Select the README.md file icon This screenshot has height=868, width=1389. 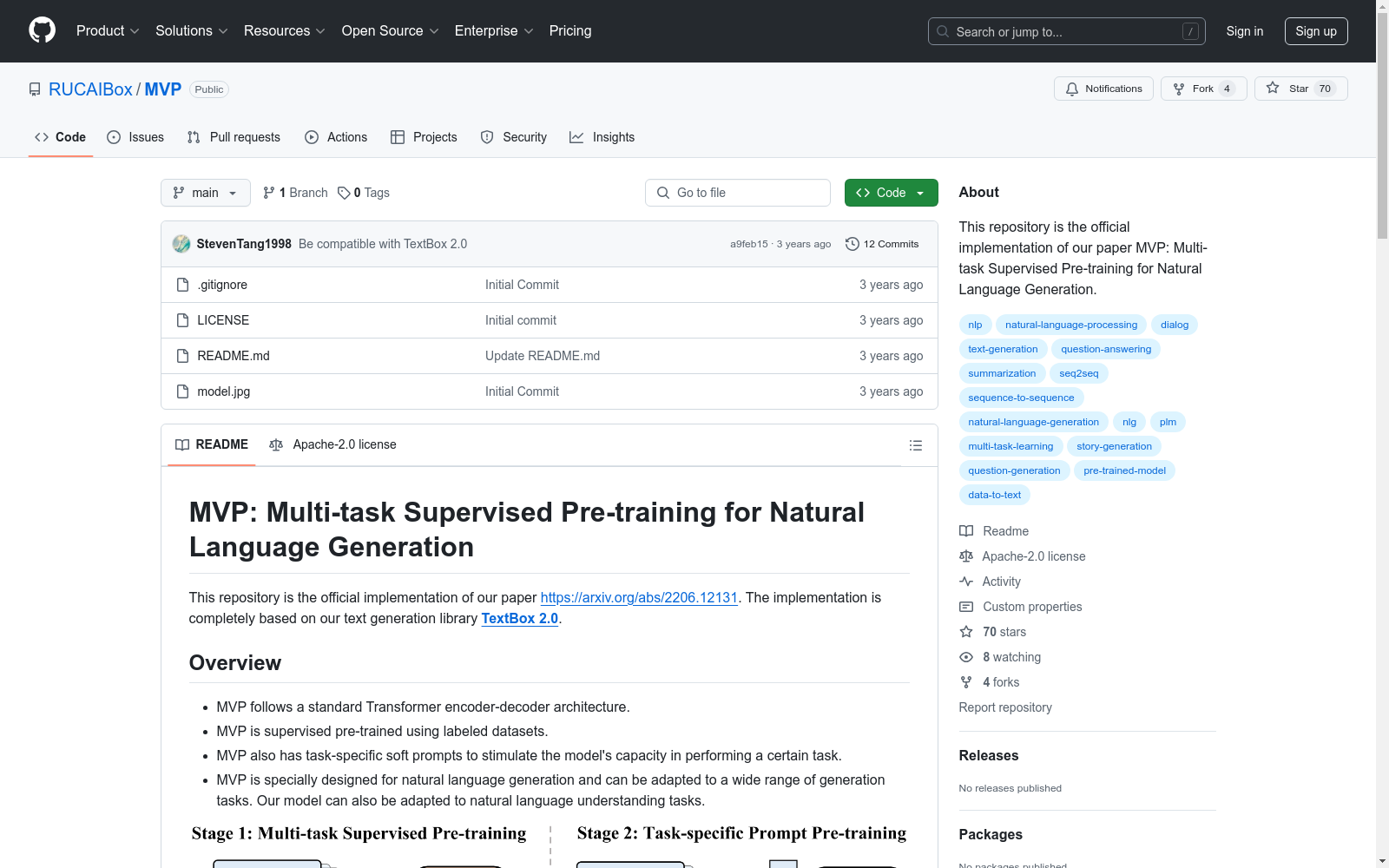[x=182, y=356]
